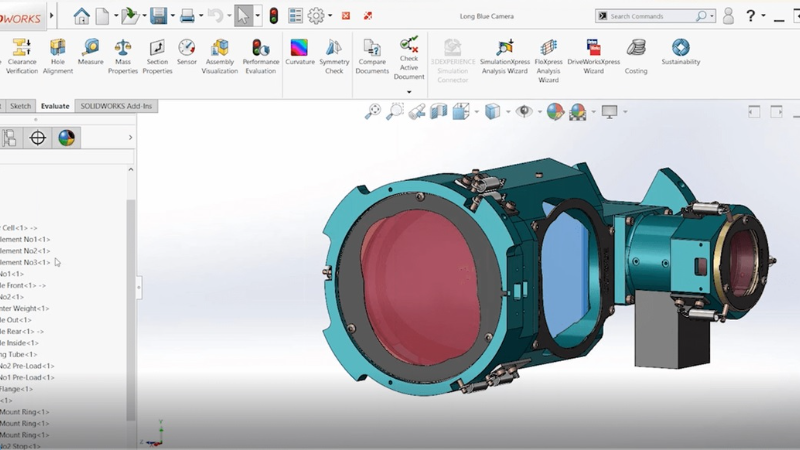800x450 pixels.
Task: Toggle Hide/Show Items eye icon
Action: [522, 112]
